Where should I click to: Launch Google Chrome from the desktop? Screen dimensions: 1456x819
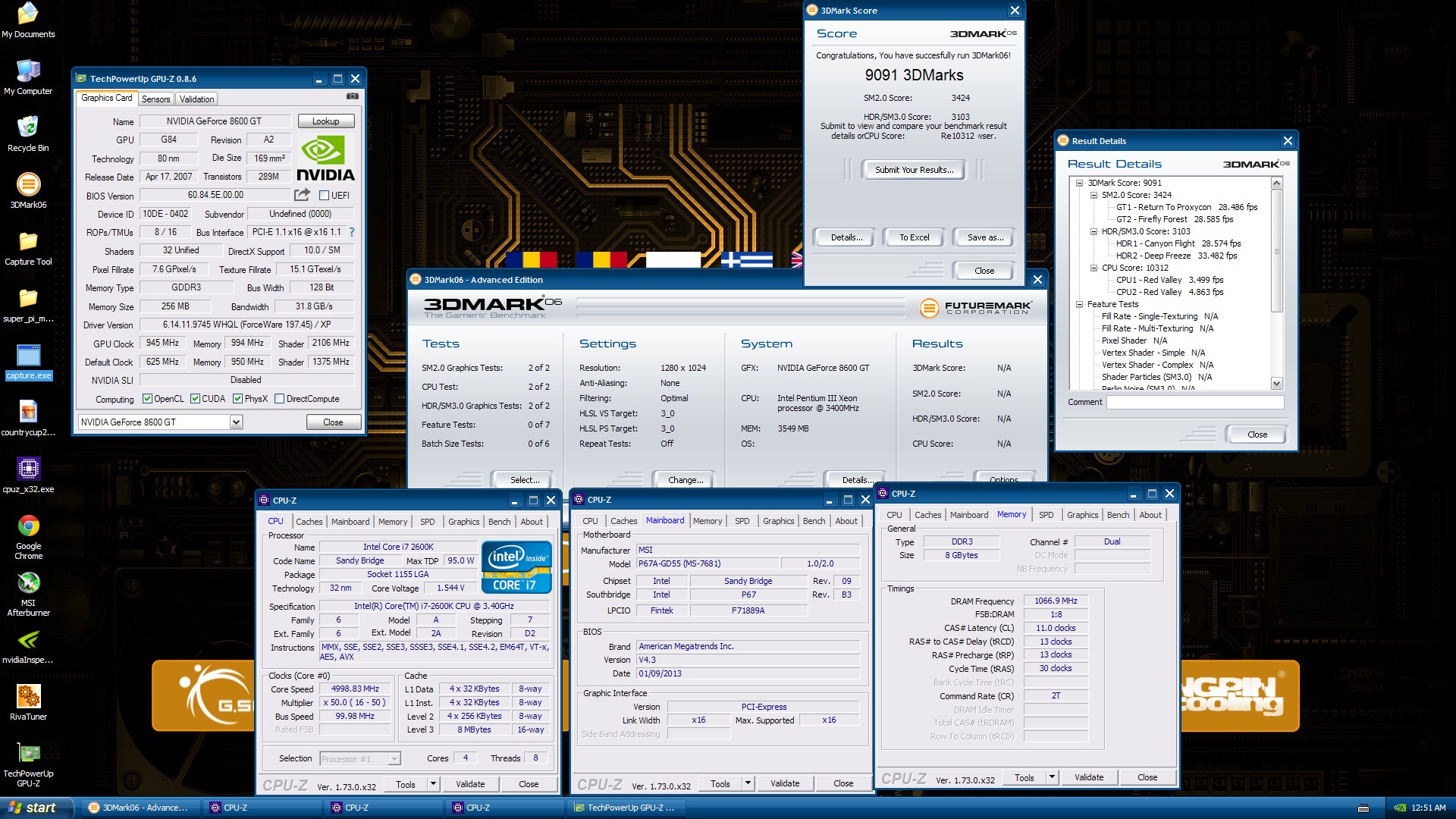click(x=28, y=537)
